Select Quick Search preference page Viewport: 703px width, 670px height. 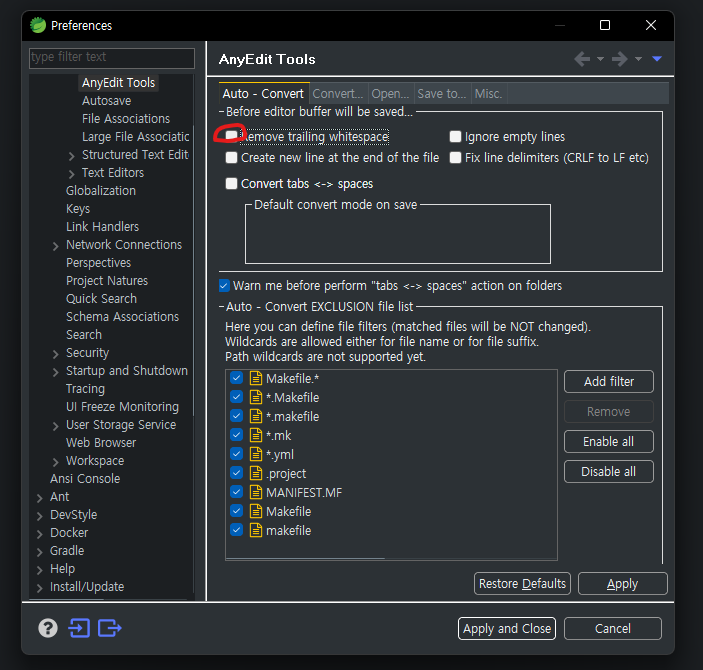click(x=101, y=299)
